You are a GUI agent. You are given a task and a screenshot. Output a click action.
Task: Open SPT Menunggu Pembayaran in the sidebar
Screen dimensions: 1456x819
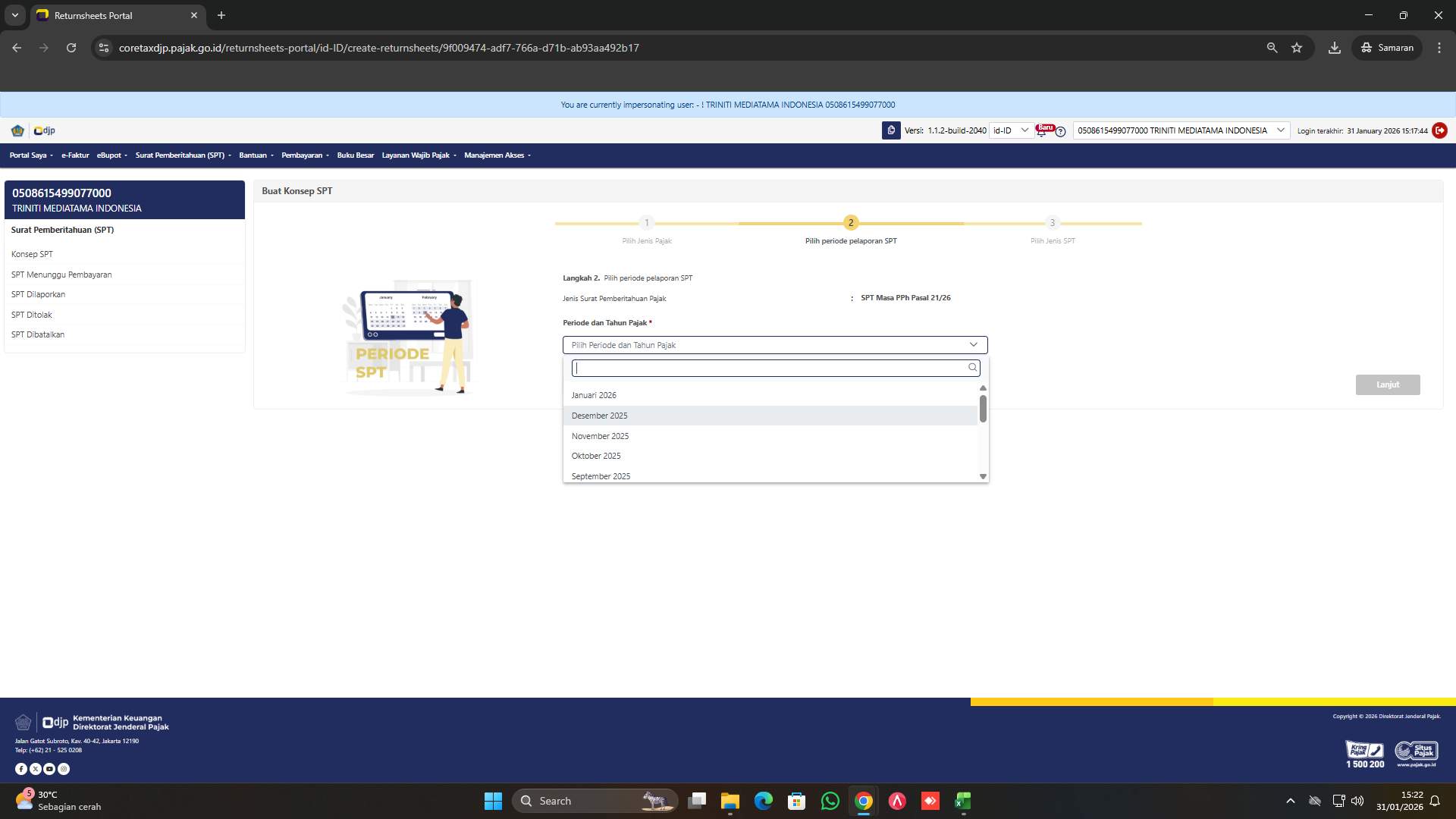(x=61, y=275)
